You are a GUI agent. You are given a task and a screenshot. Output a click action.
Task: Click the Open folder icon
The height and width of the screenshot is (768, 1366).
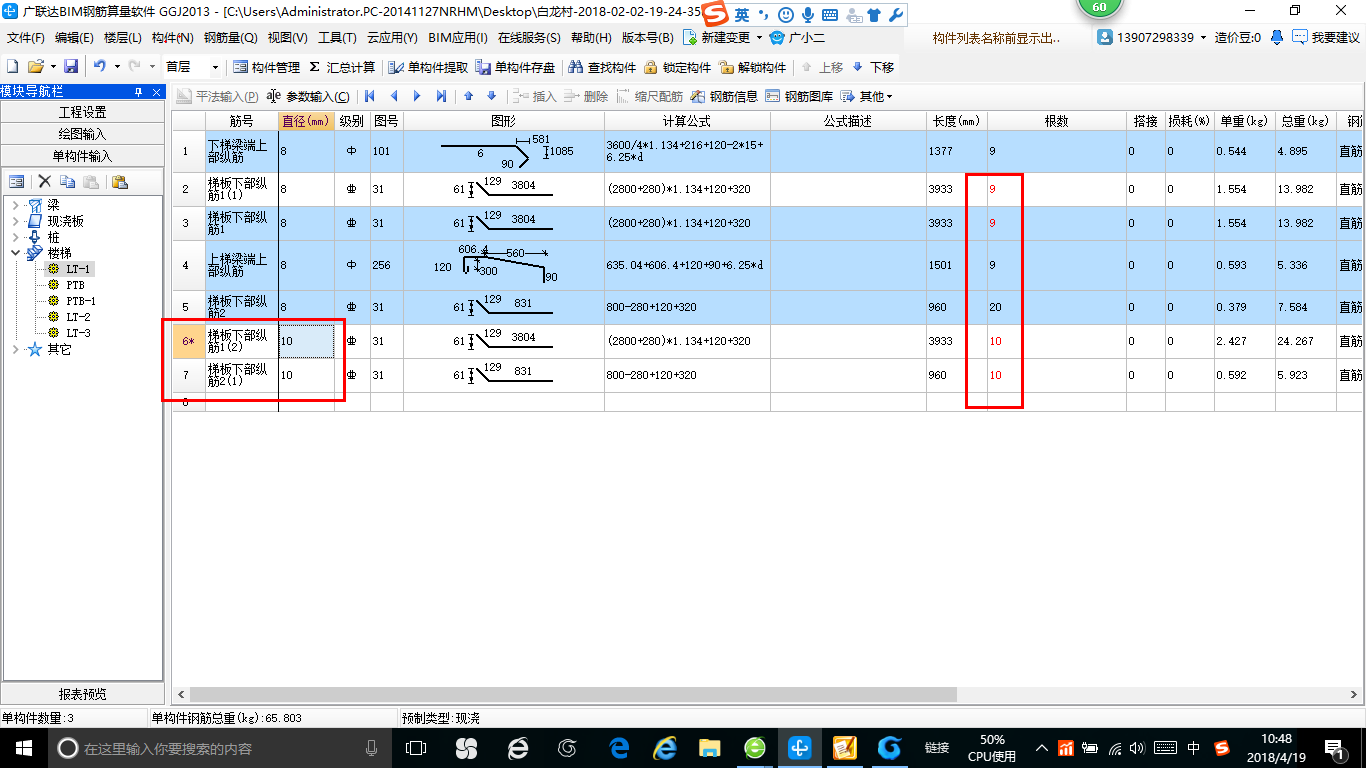(35, 67)
